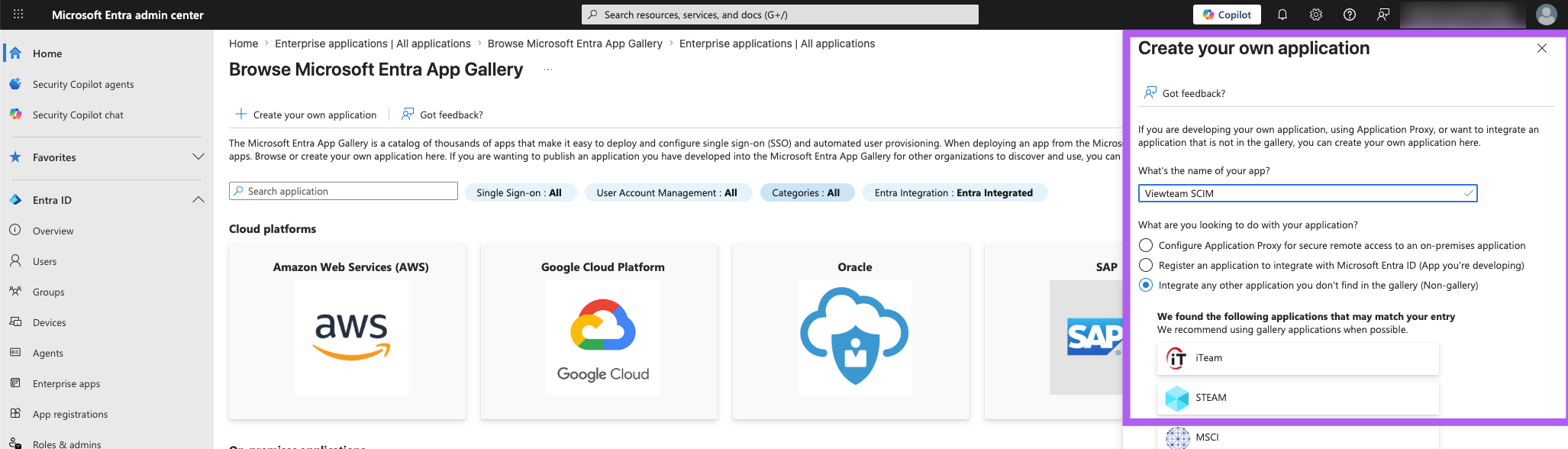Open notifications bell icon
The height and width of the screenshot is (449, 1568).
point(1282,15)
